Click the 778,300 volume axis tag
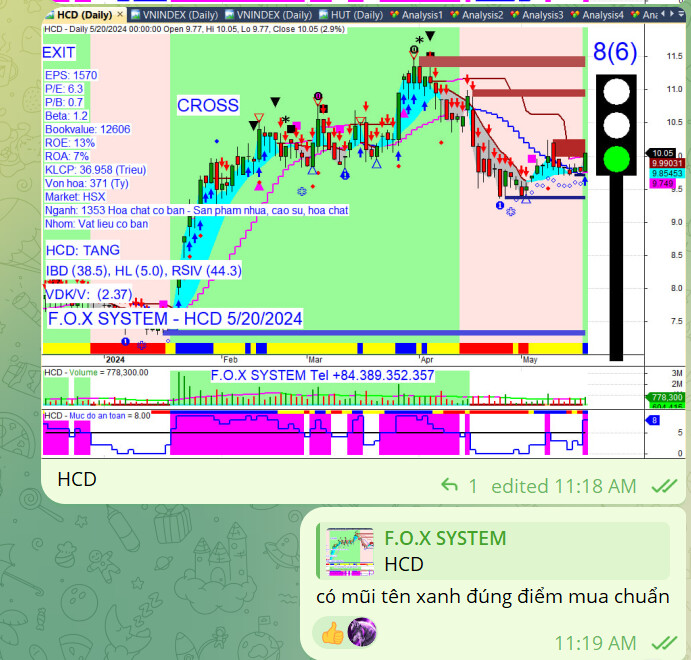Viewport: 691px width, 660px height. click(x=667, y=397)
